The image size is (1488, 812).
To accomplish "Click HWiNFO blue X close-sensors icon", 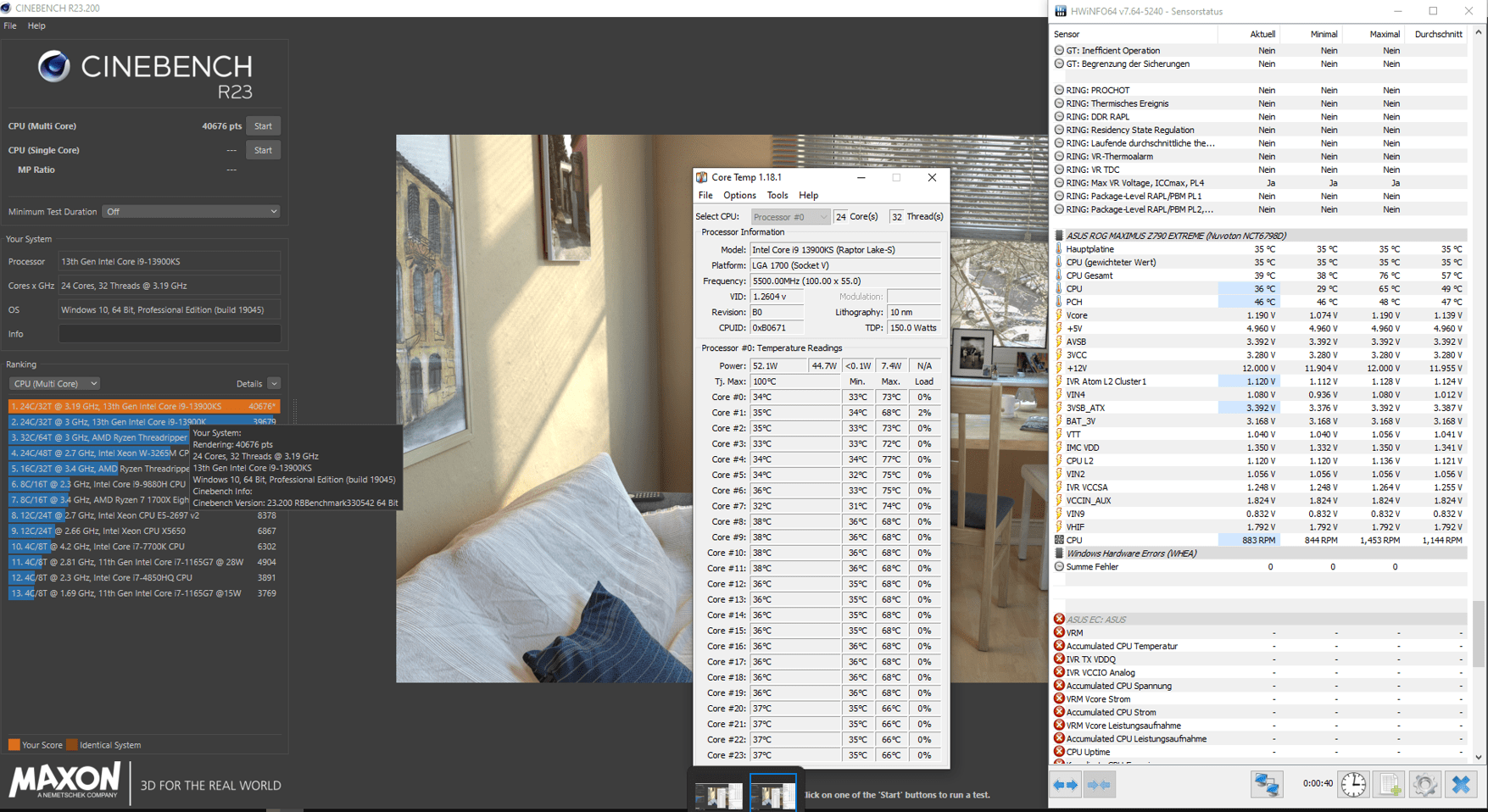I will pos(1461,785).
